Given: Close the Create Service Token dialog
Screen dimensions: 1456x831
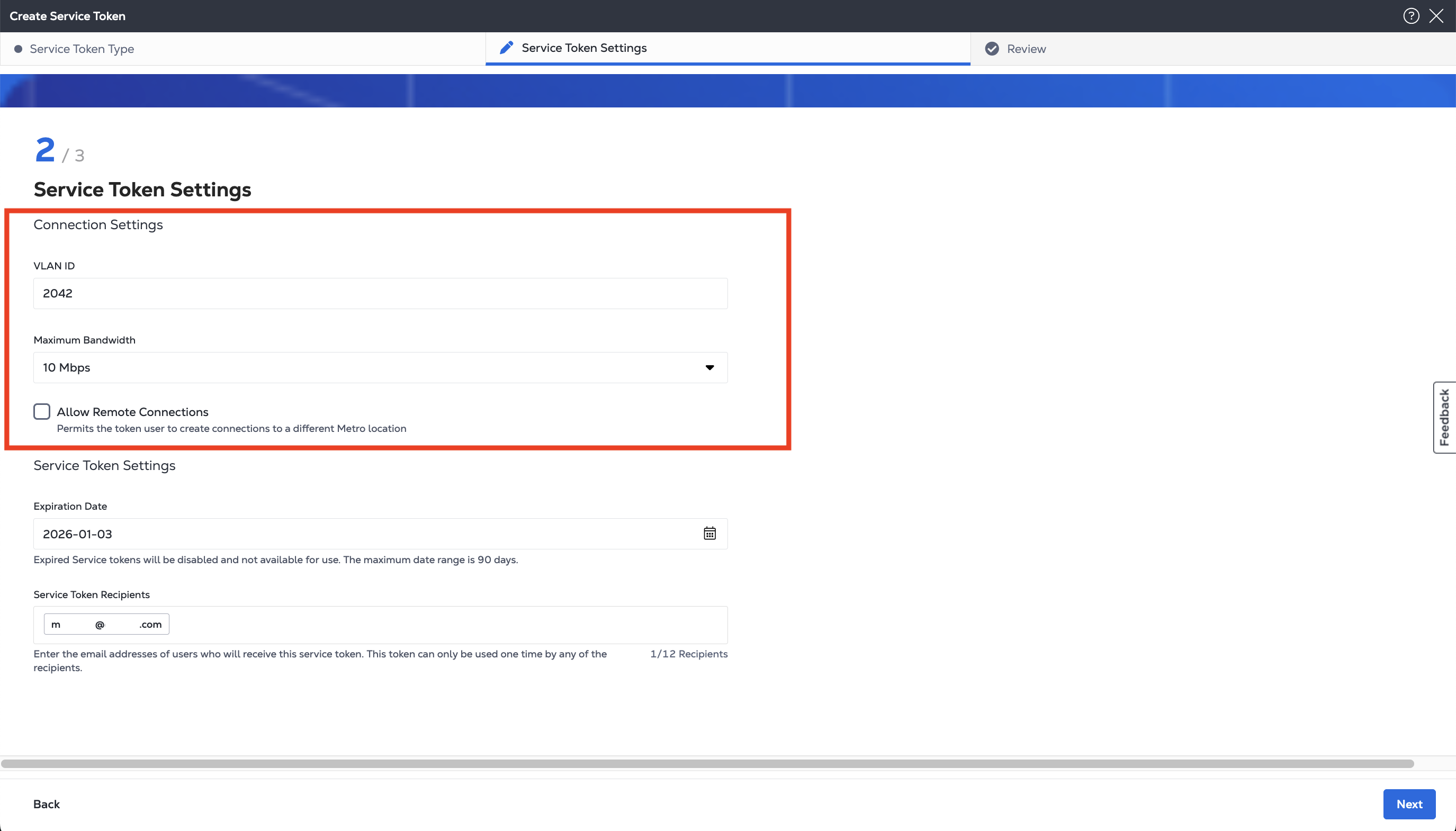Looking at the screenshot, I should click(x=1436, y=16).
